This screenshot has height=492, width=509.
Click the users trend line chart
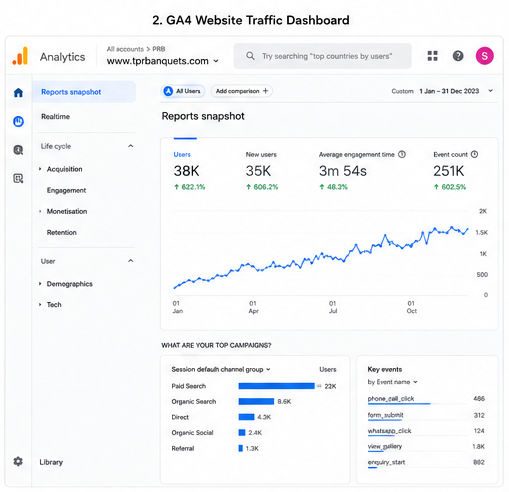pos(321,257)
